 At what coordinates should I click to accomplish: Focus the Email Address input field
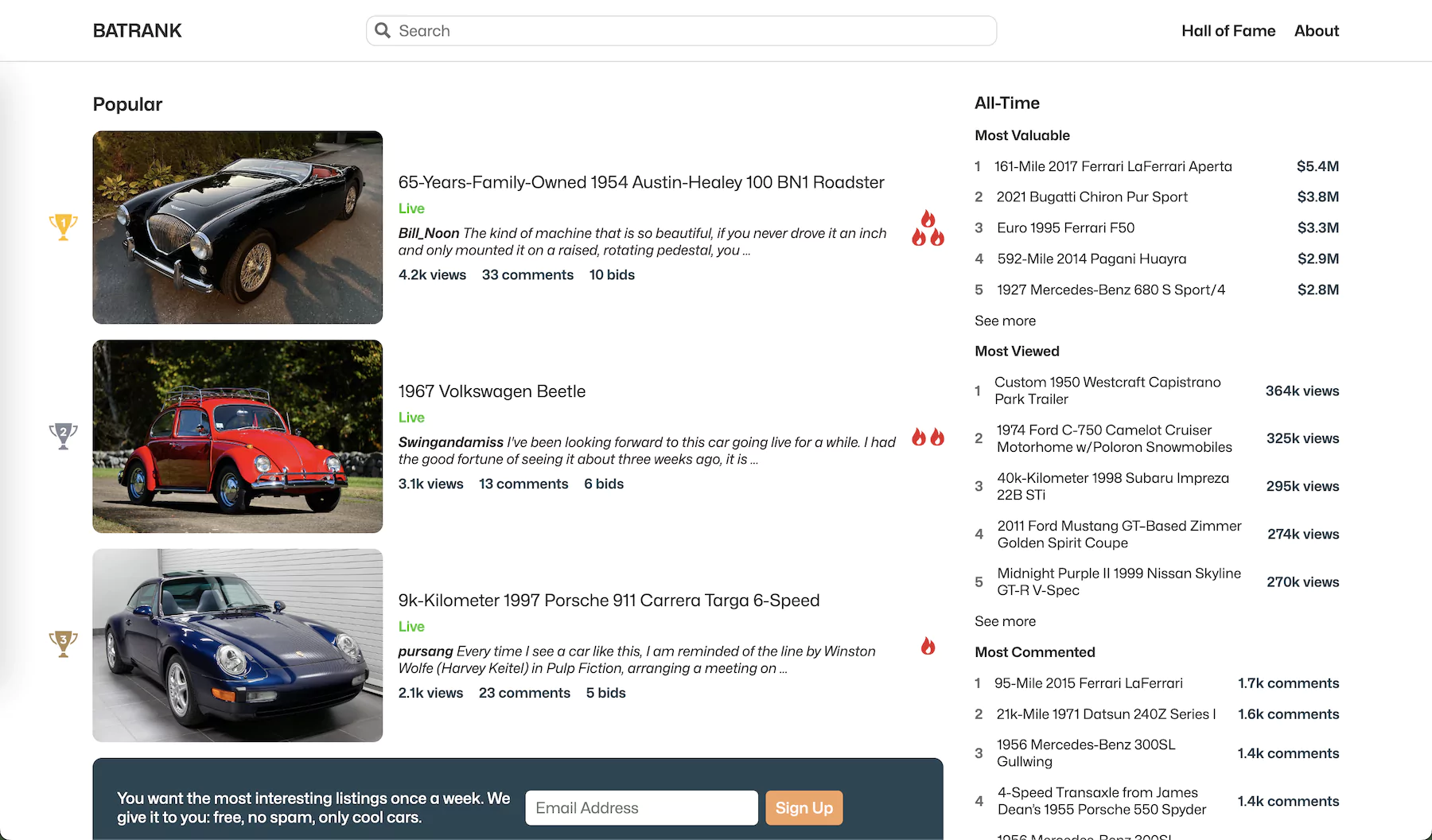[x=641, y=808]
